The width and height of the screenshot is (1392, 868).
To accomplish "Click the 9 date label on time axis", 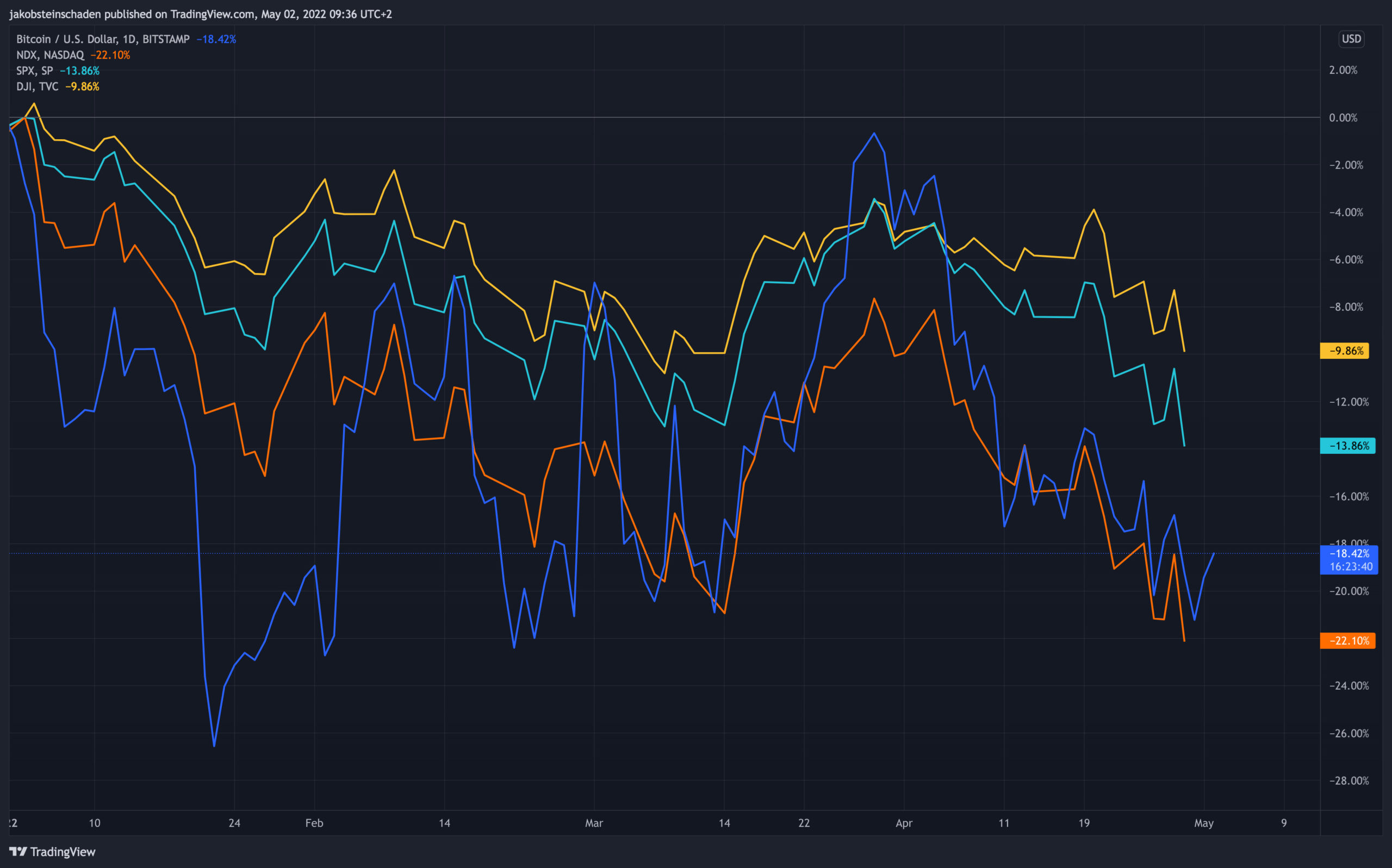I will (x=1284, y=823).
